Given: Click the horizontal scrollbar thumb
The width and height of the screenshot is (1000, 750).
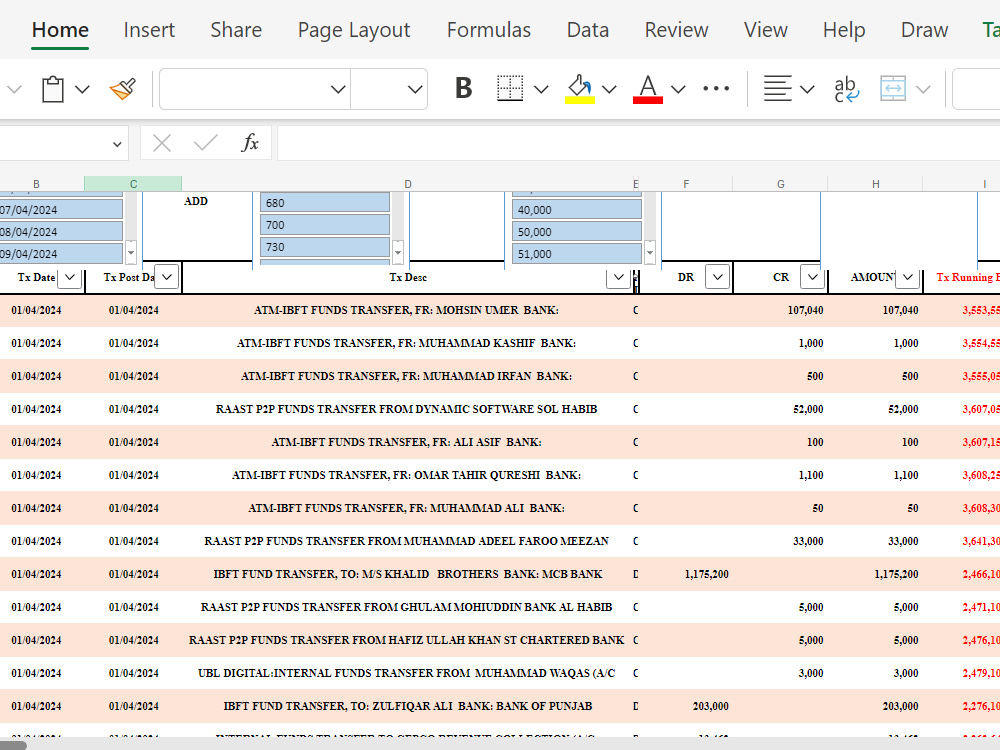Looking at the screenshot, I should 13,745.
